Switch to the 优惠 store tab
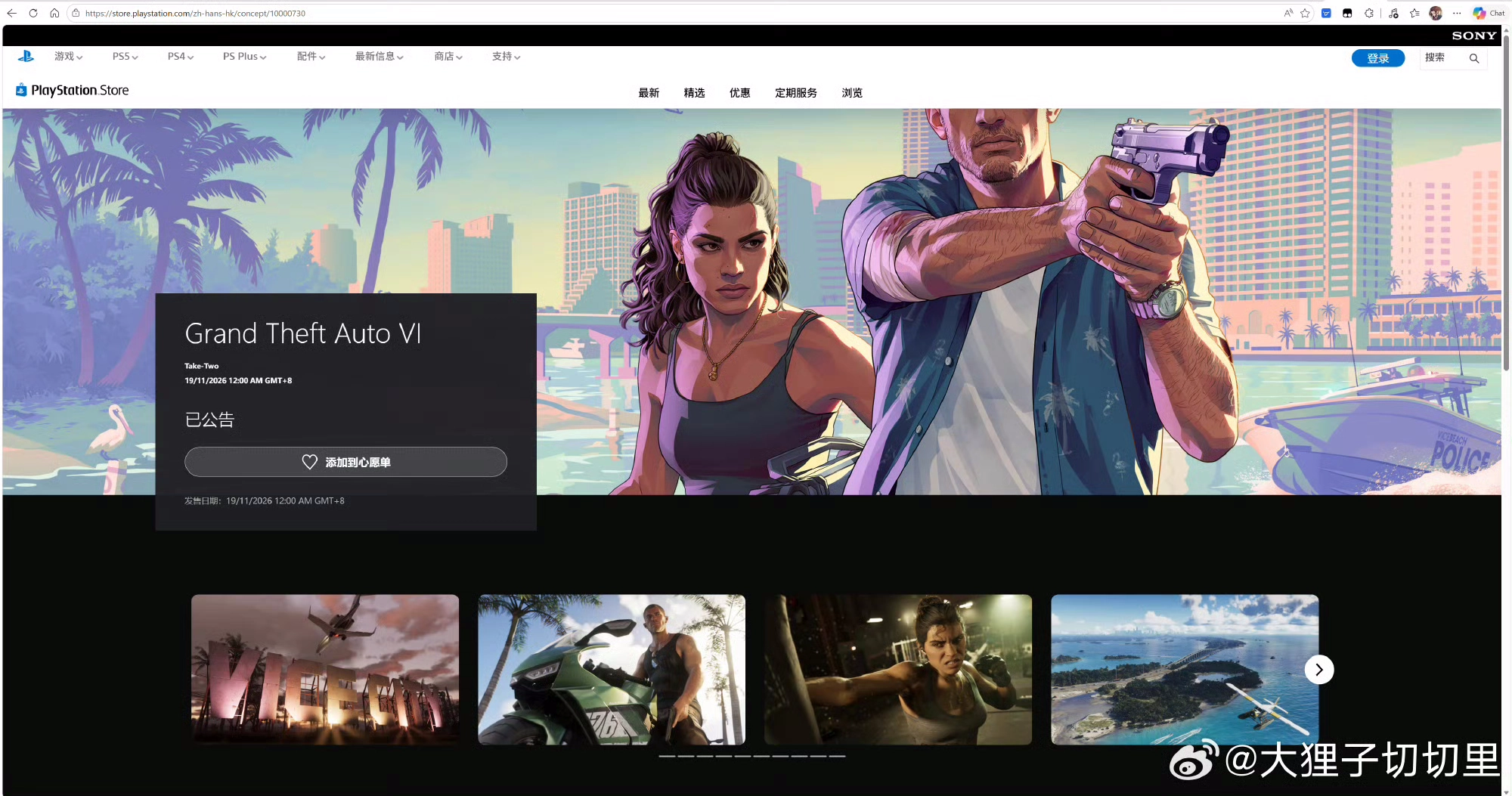Viewport: 1512px width, 796px height. pos(739,93)
